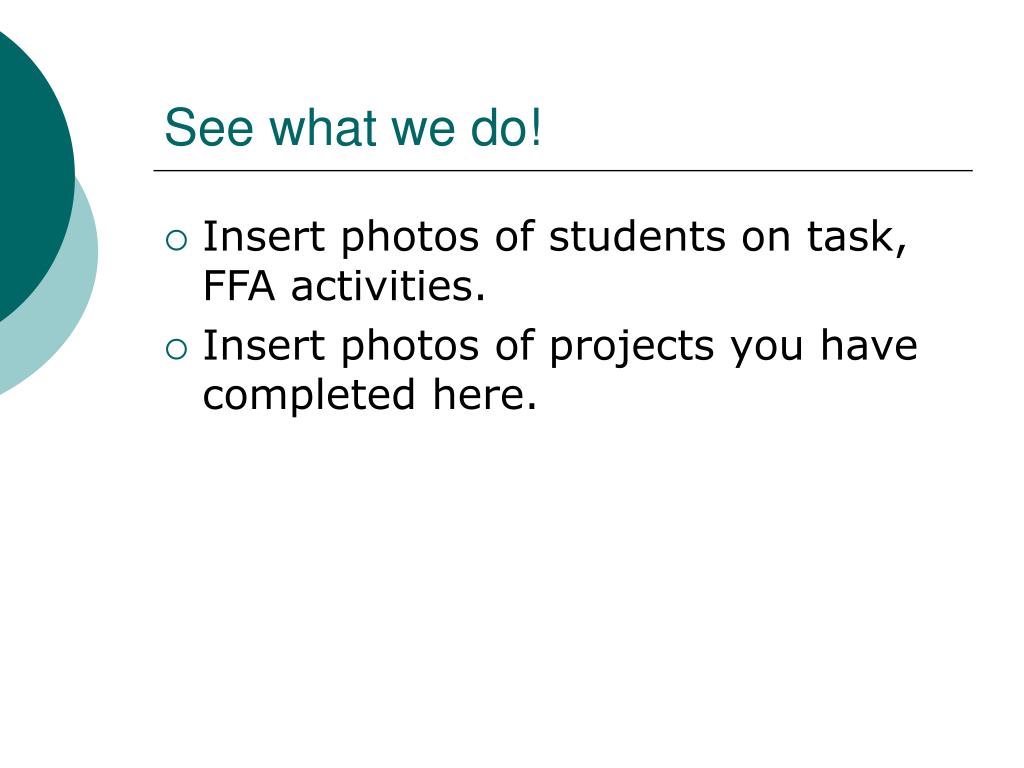Click 'Insert' at start of first bullet
The height and width of the screenshot is (768, 1024).
264,236
